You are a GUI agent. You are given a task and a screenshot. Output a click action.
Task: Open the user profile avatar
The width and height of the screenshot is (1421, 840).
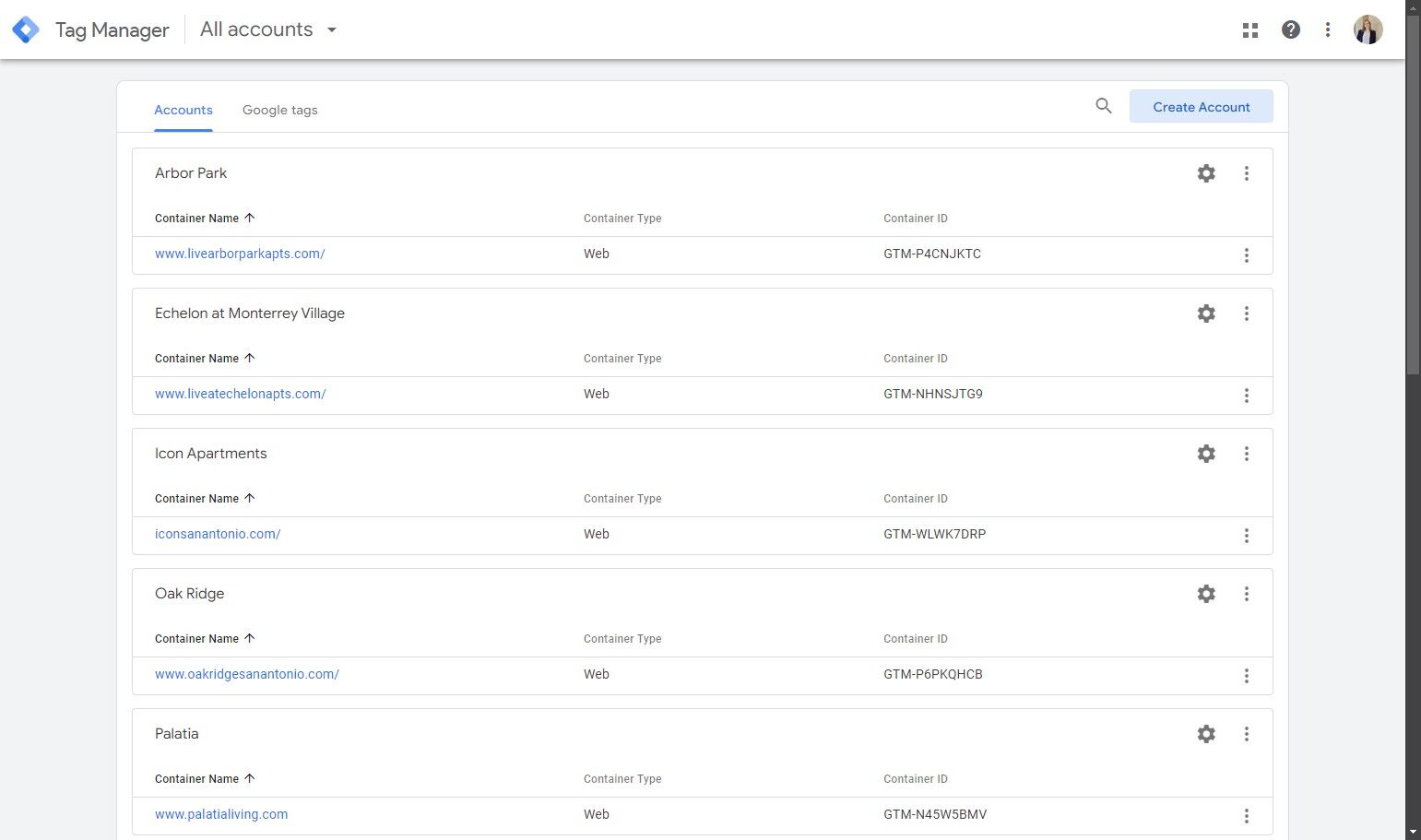coord(1368,30)
